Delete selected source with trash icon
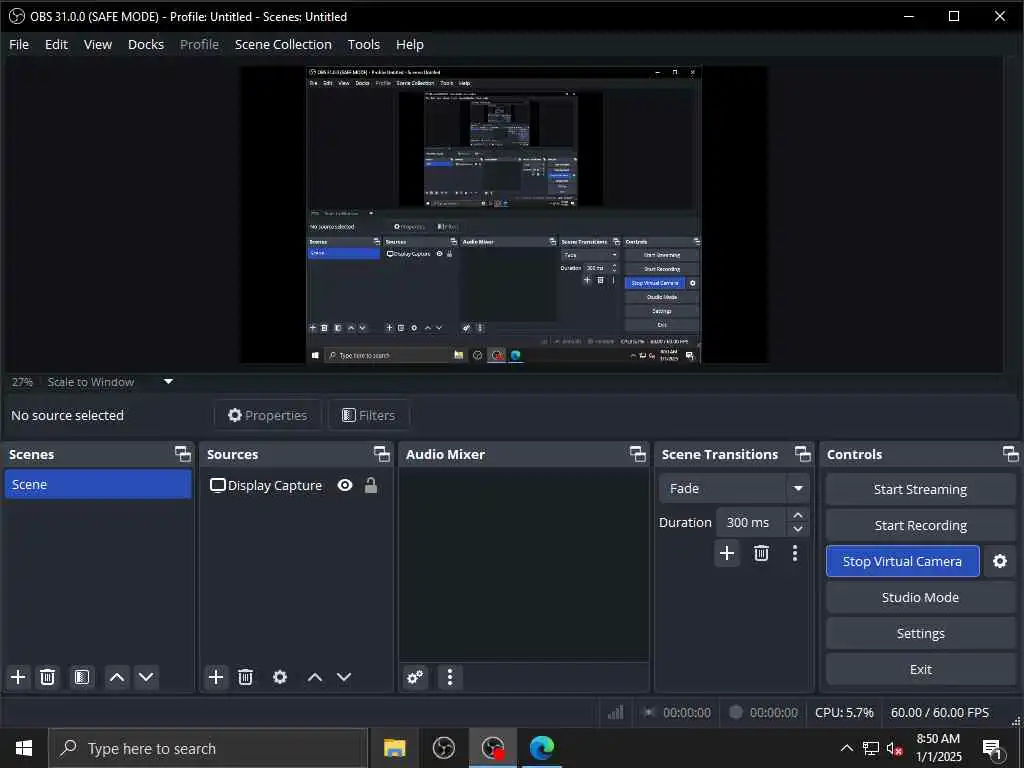Screen dimensions: 1024x768 (x=246, y=677)
